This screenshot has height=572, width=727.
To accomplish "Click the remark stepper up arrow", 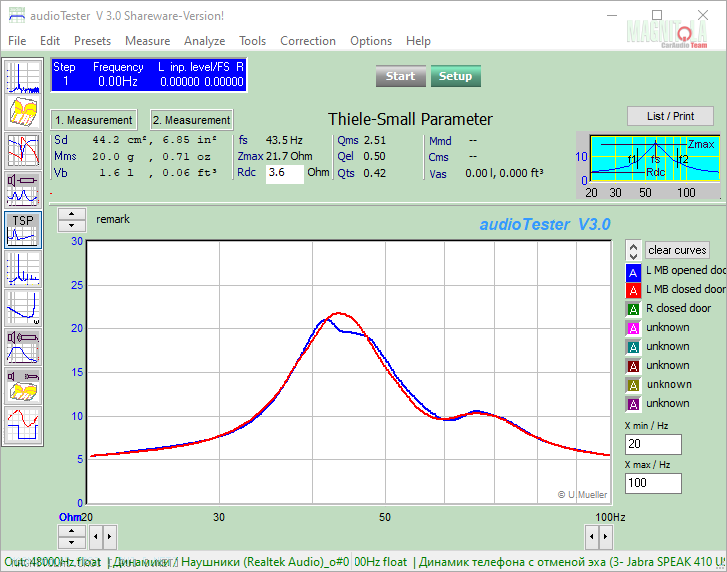I will click(71, 214).
